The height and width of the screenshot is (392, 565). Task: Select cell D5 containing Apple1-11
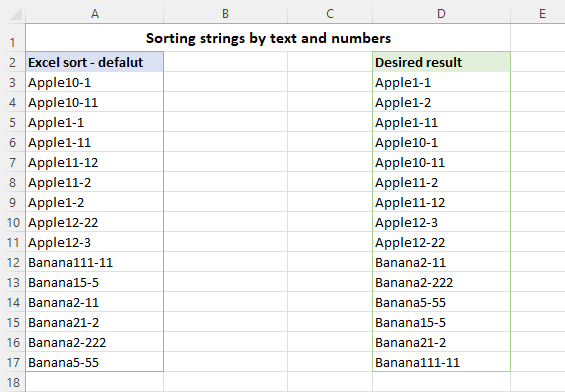coord(441,122)
